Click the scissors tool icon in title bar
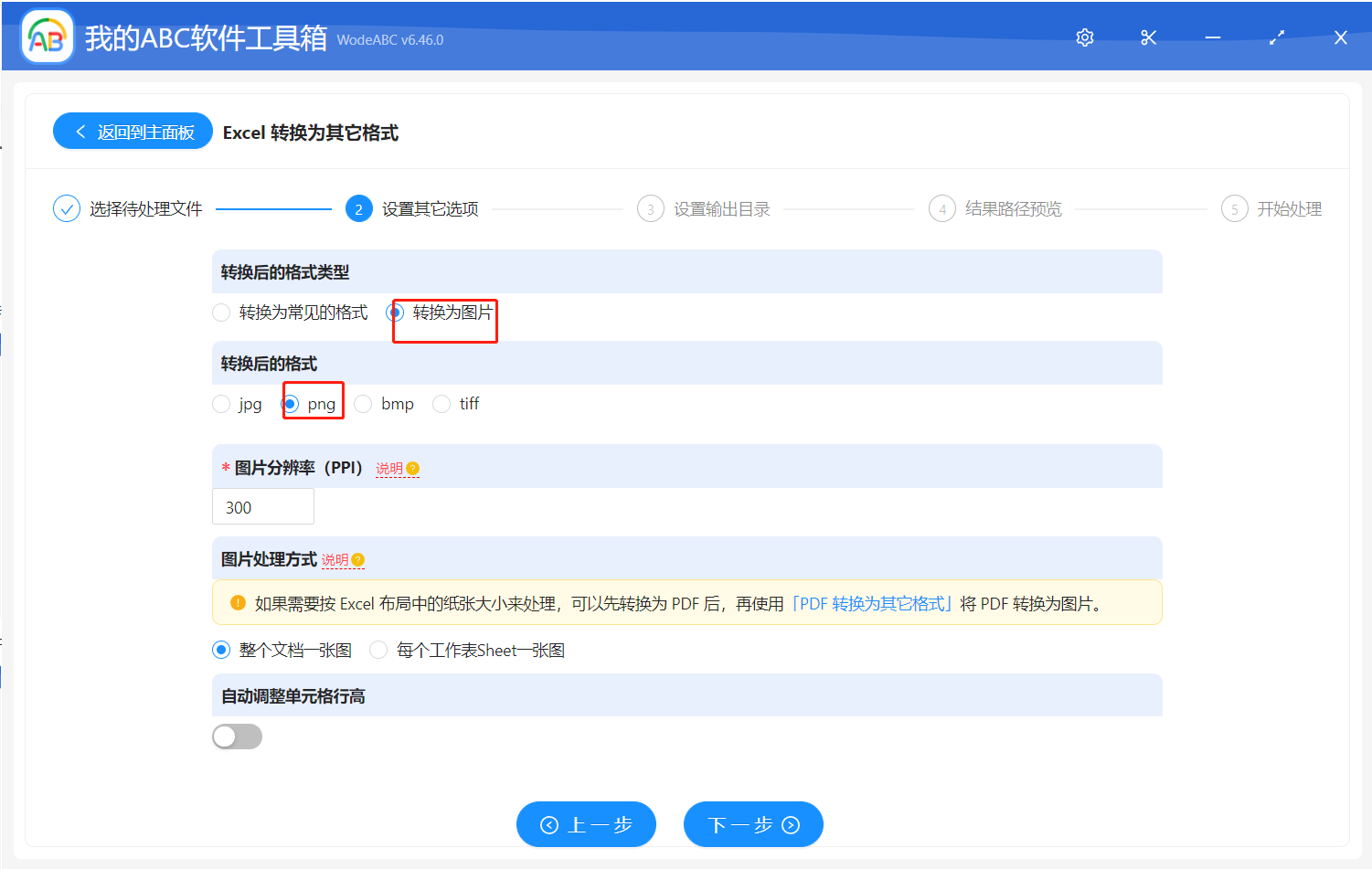 [x=1148, y=37]
